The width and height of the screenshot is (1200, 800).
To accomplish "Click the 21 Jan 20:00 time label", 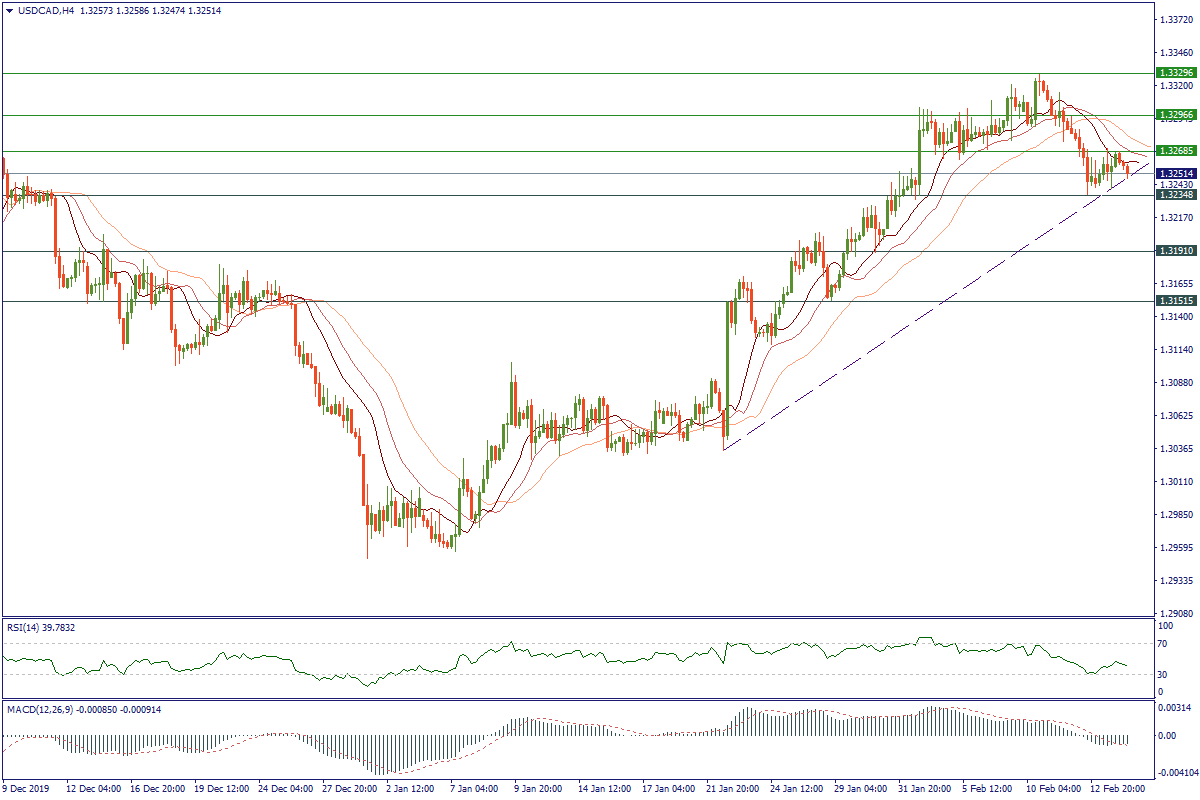I will (x=733, y=789).
